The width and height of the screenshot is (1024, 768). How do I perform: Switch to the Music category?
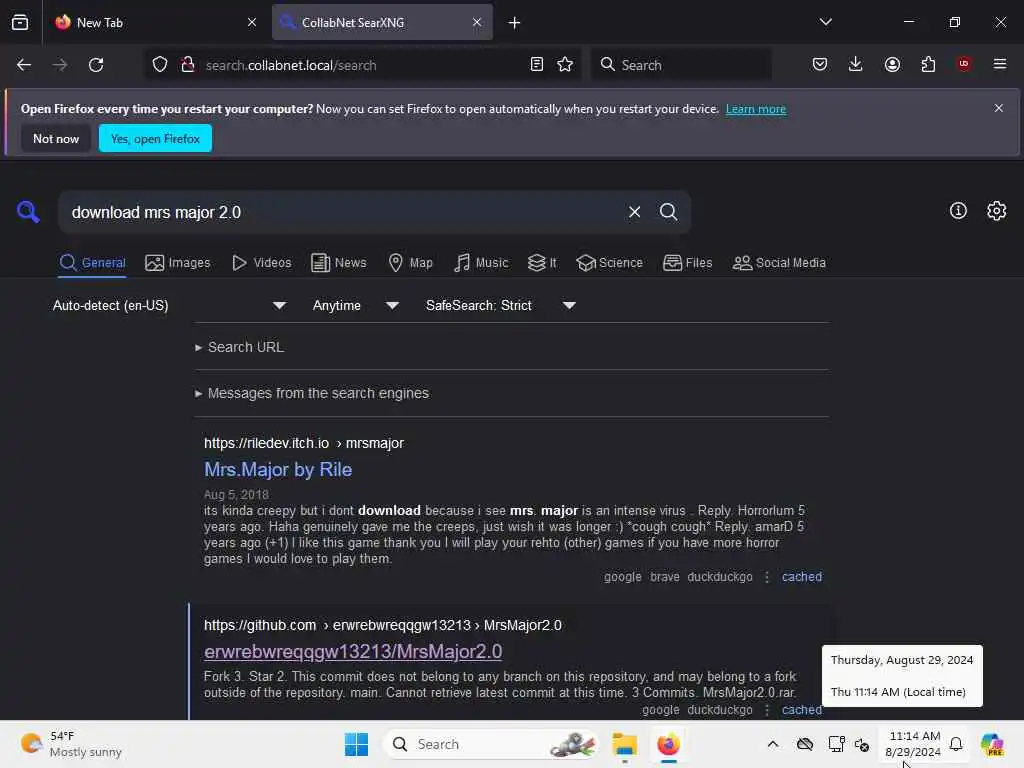point(481,263)
